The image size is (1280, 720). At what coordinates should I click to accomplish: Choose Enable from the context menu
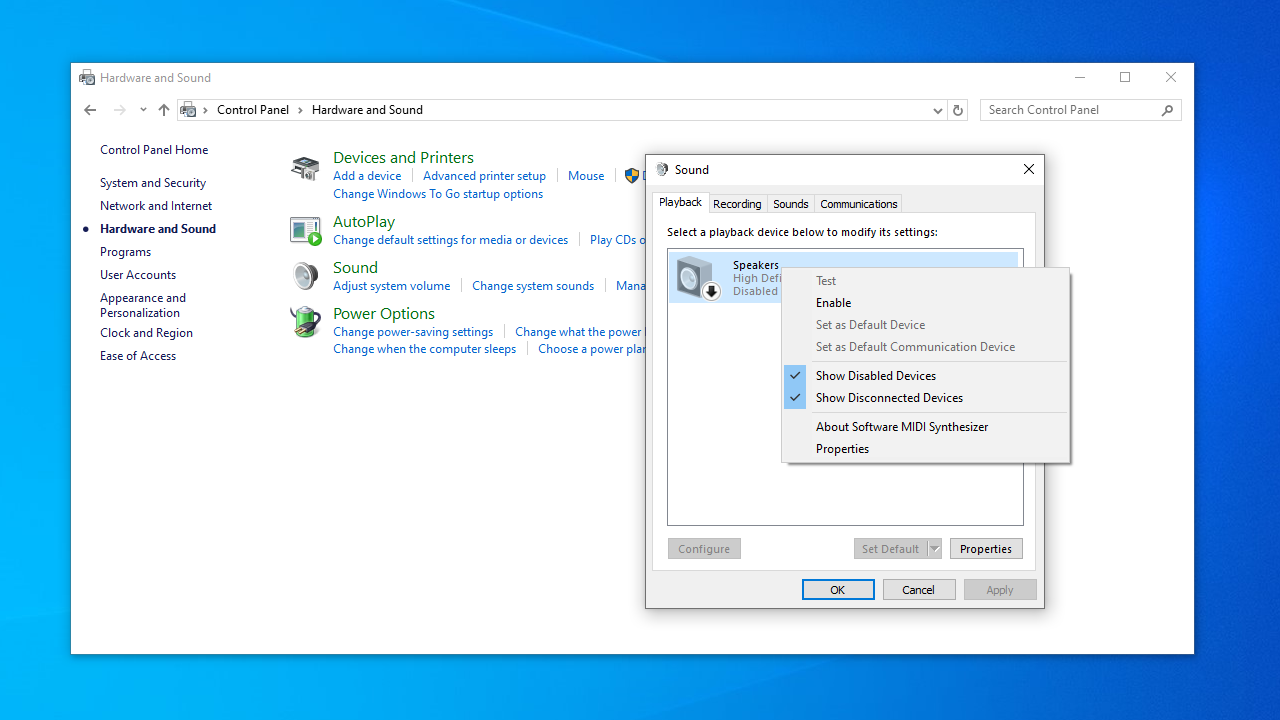[x=833, y=303]
